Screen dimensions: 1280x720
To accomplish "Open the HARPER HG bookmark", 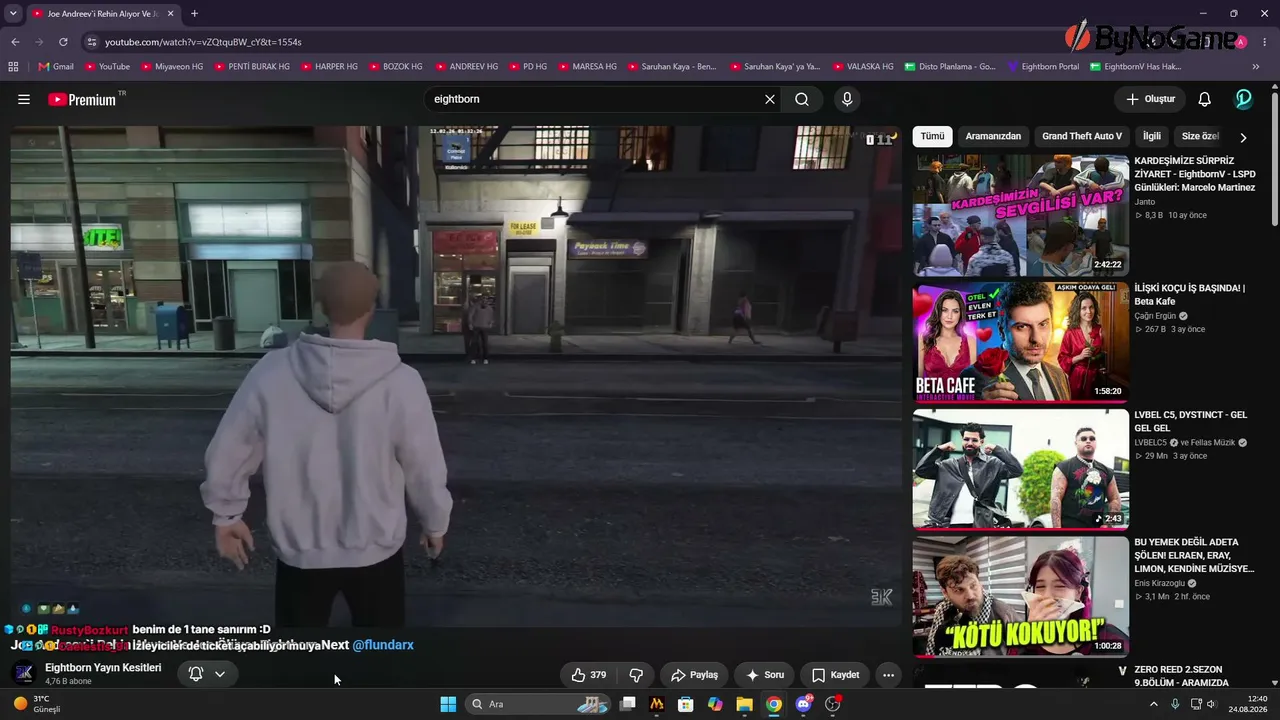I will pos(328,67).
